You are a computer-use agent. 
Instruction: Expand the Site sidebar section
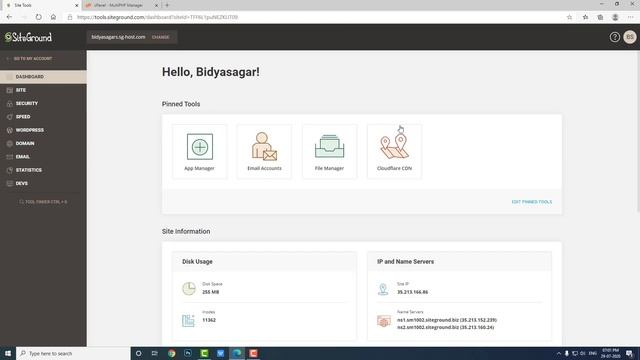(43, 90)
